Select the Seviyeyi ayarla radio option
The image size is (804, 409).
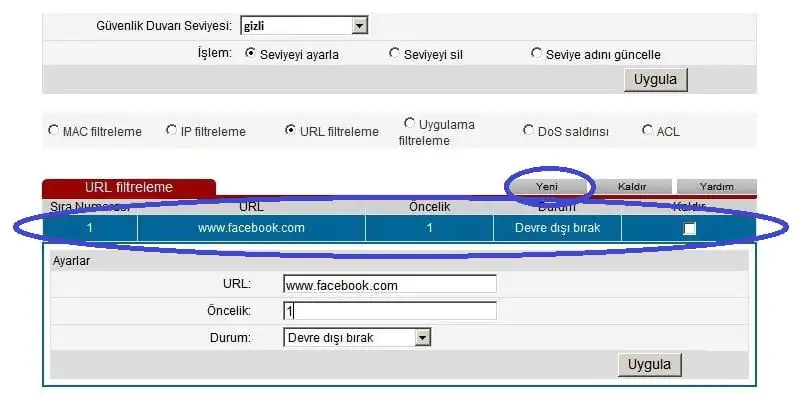[x=250, y=53]
